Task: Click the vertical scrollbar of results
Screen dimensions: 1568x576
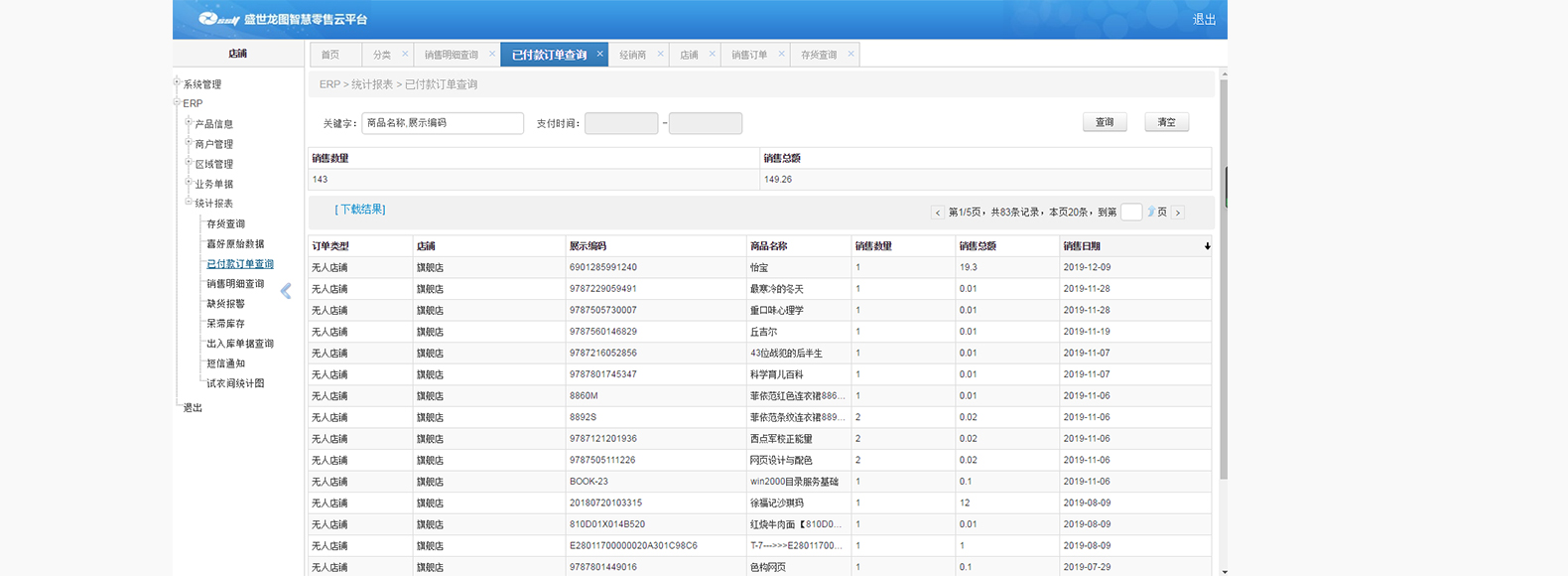Action: (x=1224, y=278)
